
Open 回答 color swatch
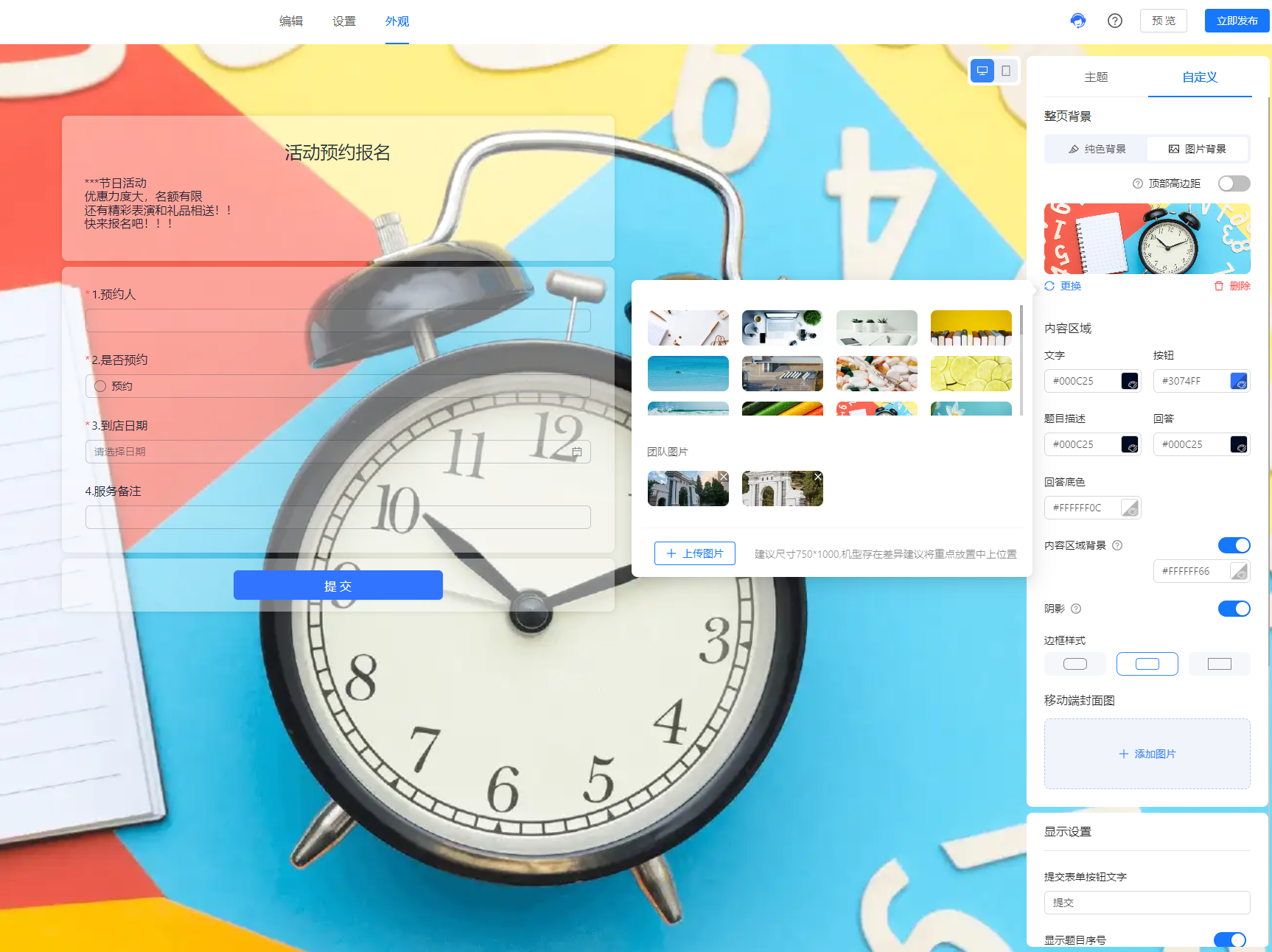[x=1239, y=444]
